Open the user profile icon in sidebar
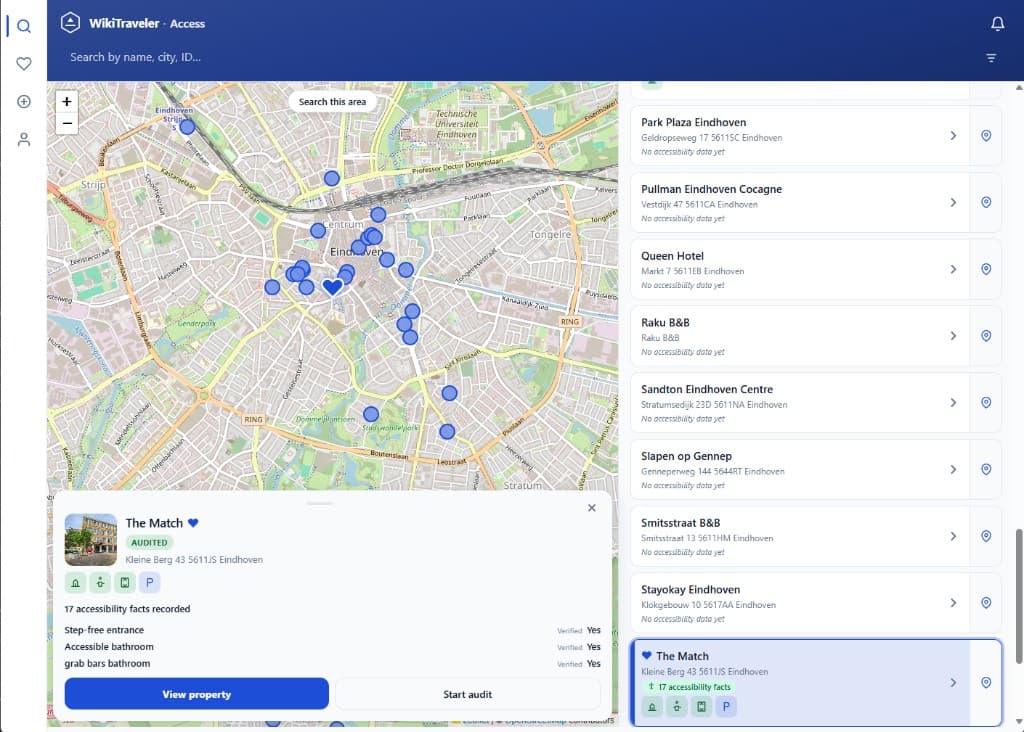Viewport: 1024px width, 732px height. [24, 139]
